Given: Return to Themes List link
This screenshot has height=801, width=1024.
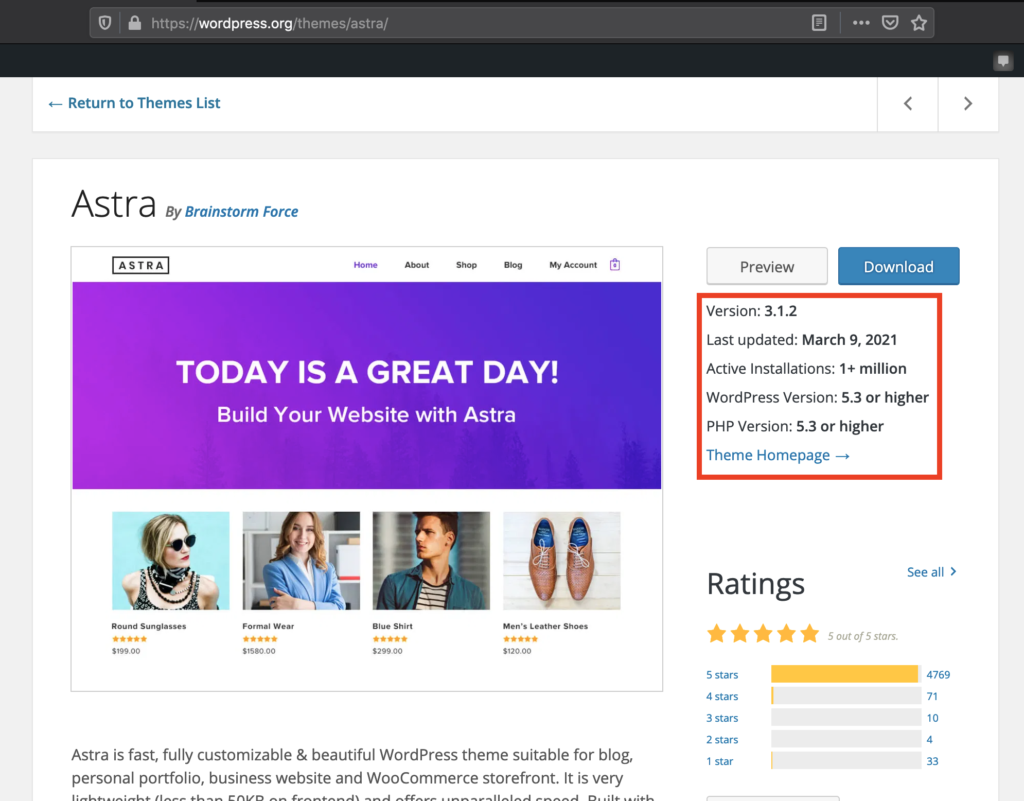Looking at the screenshot, I should tap(135, 103).
